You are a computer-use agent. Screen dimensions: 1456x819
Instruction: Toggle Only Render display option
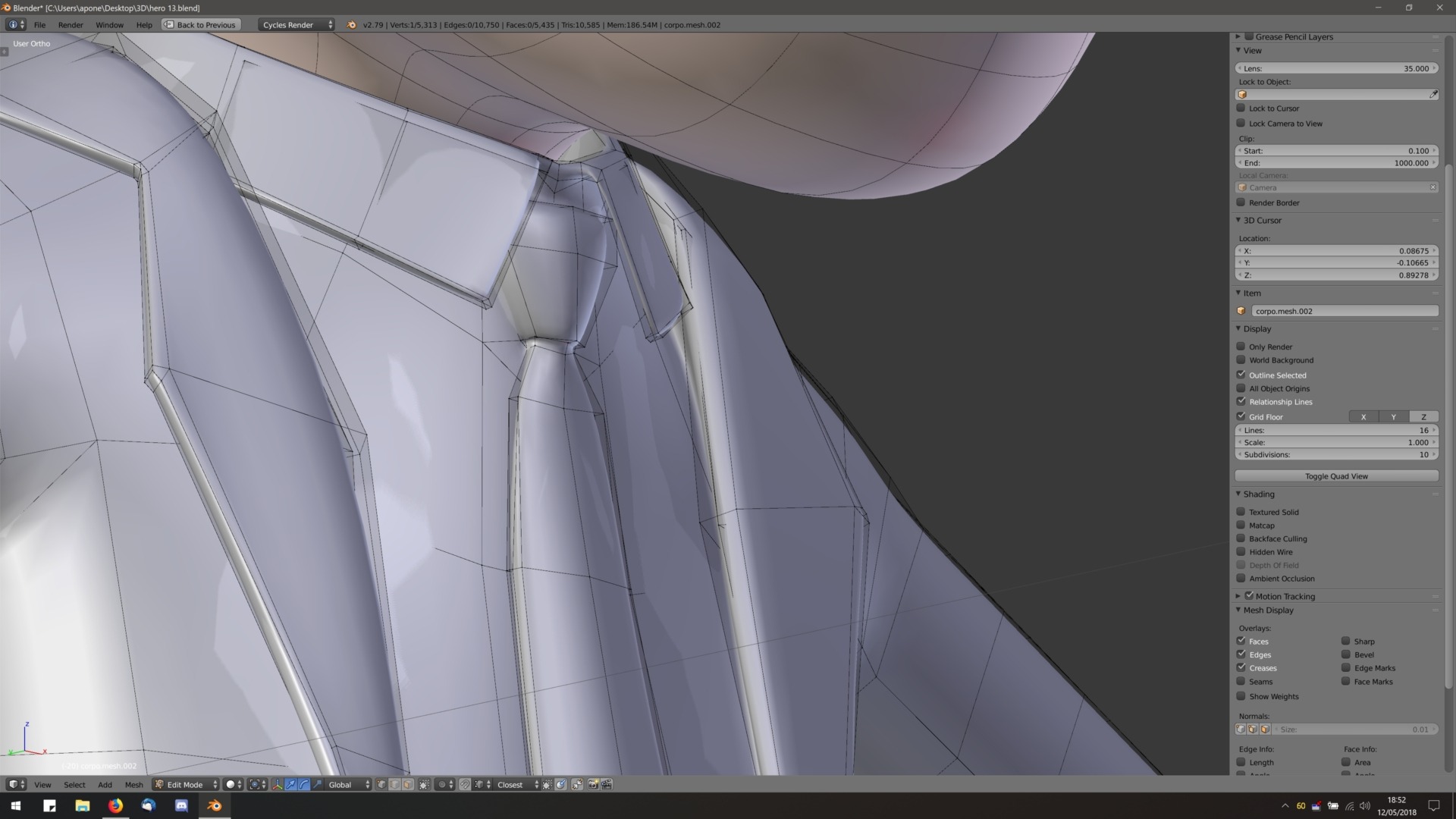(x=1241, y=347)
